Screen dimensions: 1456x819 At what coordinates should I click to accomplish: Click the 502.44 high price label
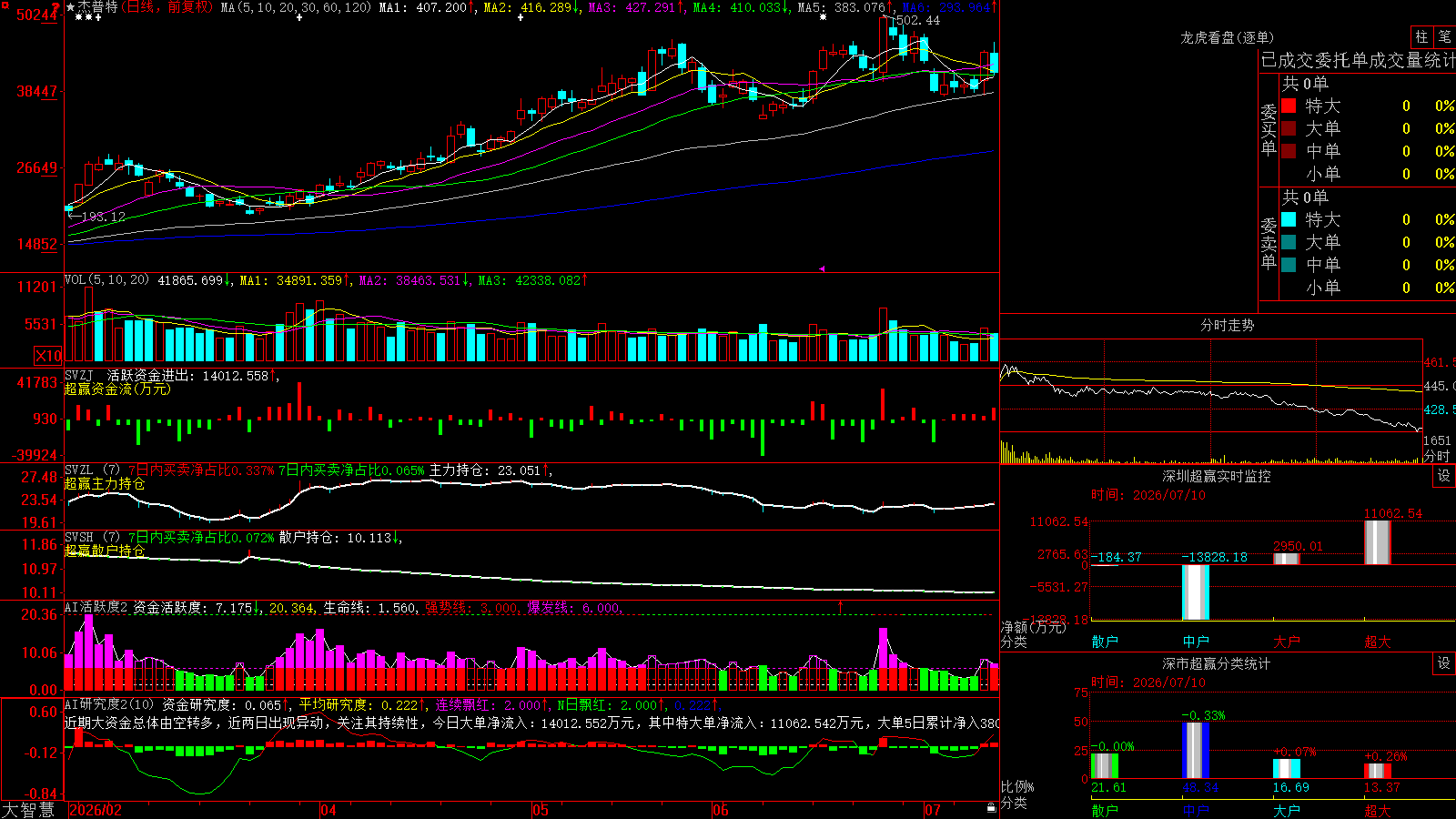click(918, 20)
